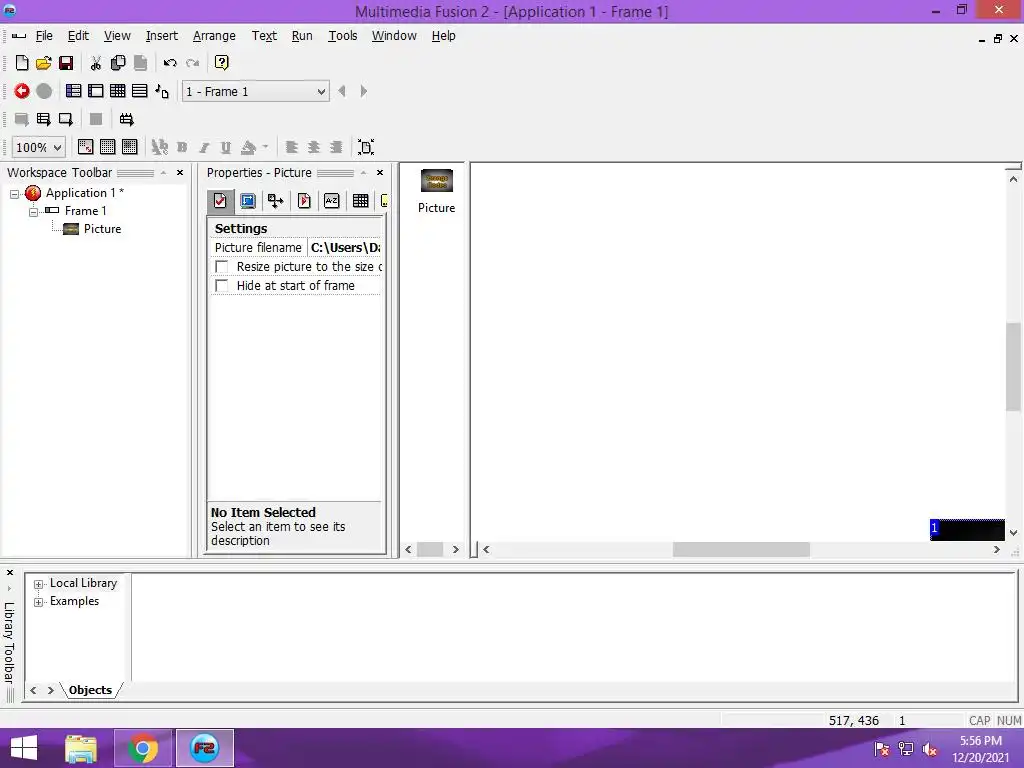The width and height of the screenshot is (1024, 768).
Task: Open the frame selector dropdown
Action: click(x=321, y=91)
